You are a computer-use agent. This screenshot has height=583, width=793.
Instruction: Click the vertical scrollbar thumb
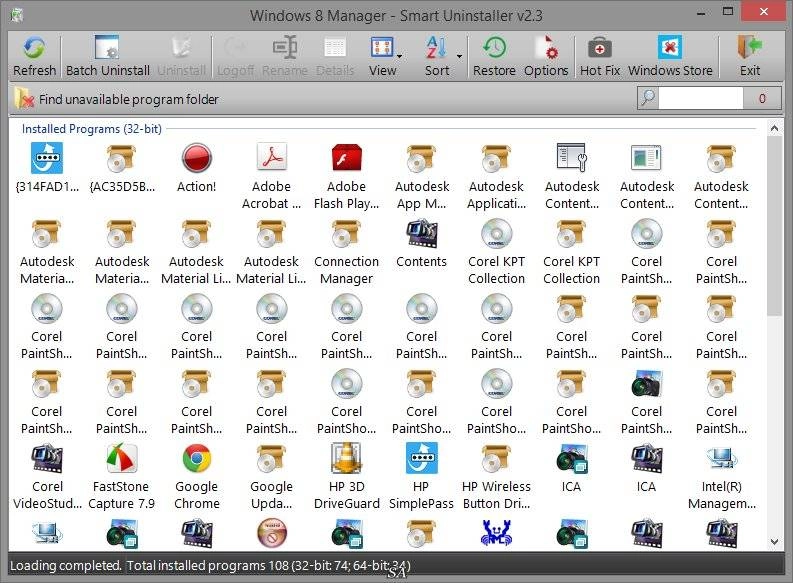pos(774,226)
